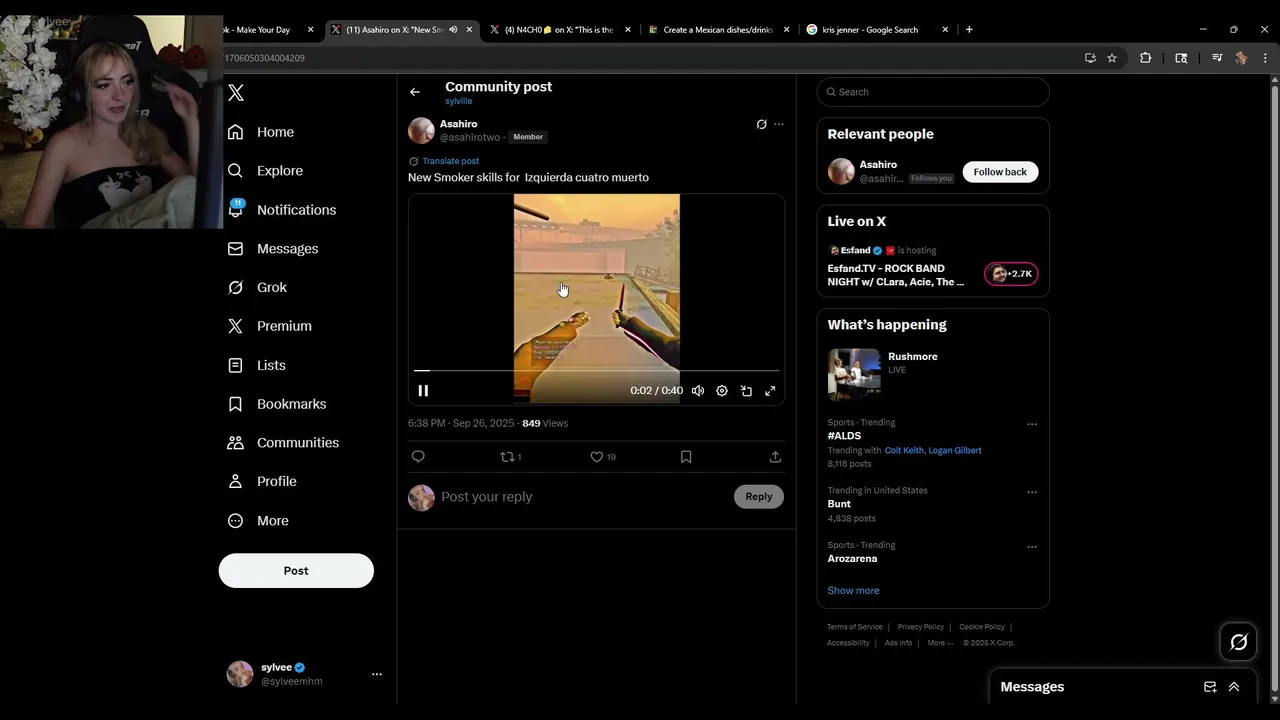The image size is (1280, 720).
Task: Open browser extensions puzzle icon
Action: [1146, 58]
